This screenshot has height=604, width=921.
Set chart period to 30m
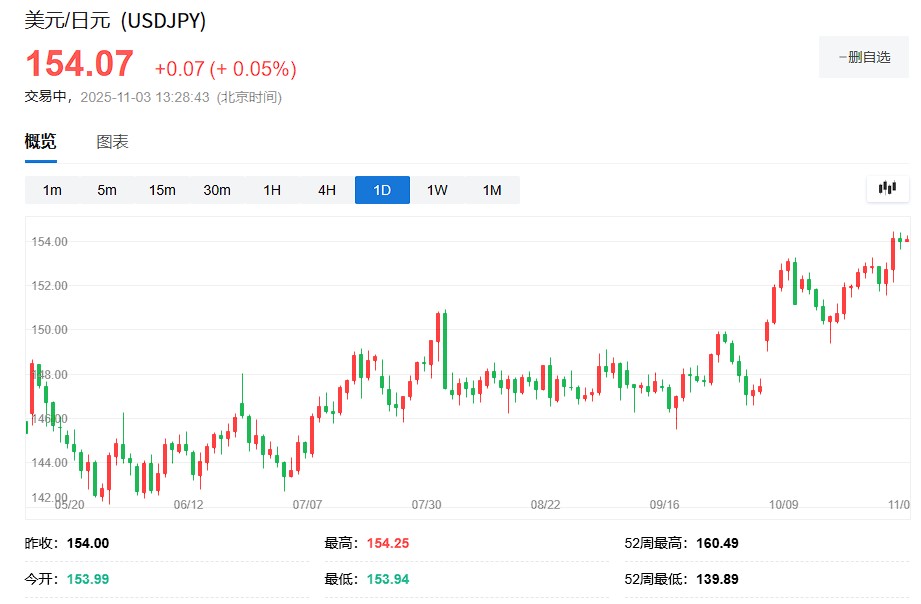(x=217, y=190)
